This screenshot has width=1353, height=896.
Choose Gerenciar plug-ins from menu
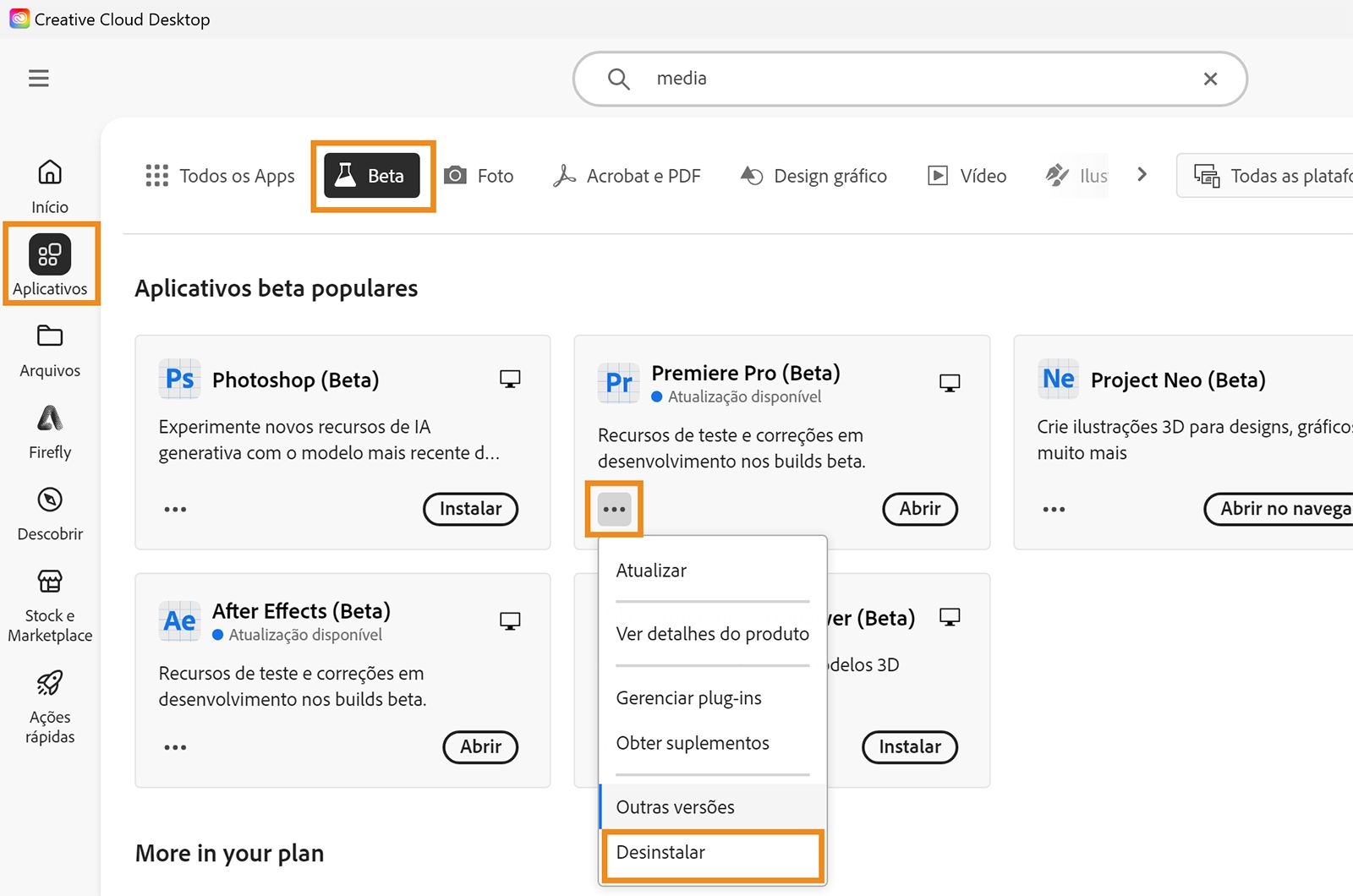713,698
